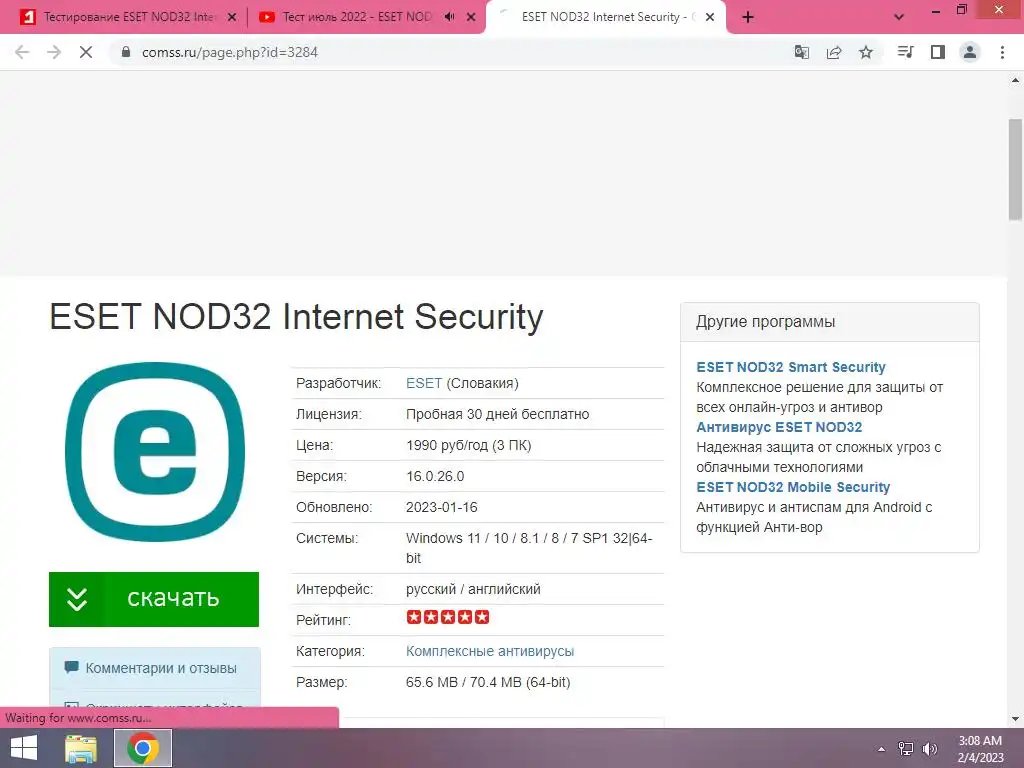The width and height of the screenshot is (1024, 768).
Task: Share this page via share icon
Action: pyautogui.click(x=834, y=52)
